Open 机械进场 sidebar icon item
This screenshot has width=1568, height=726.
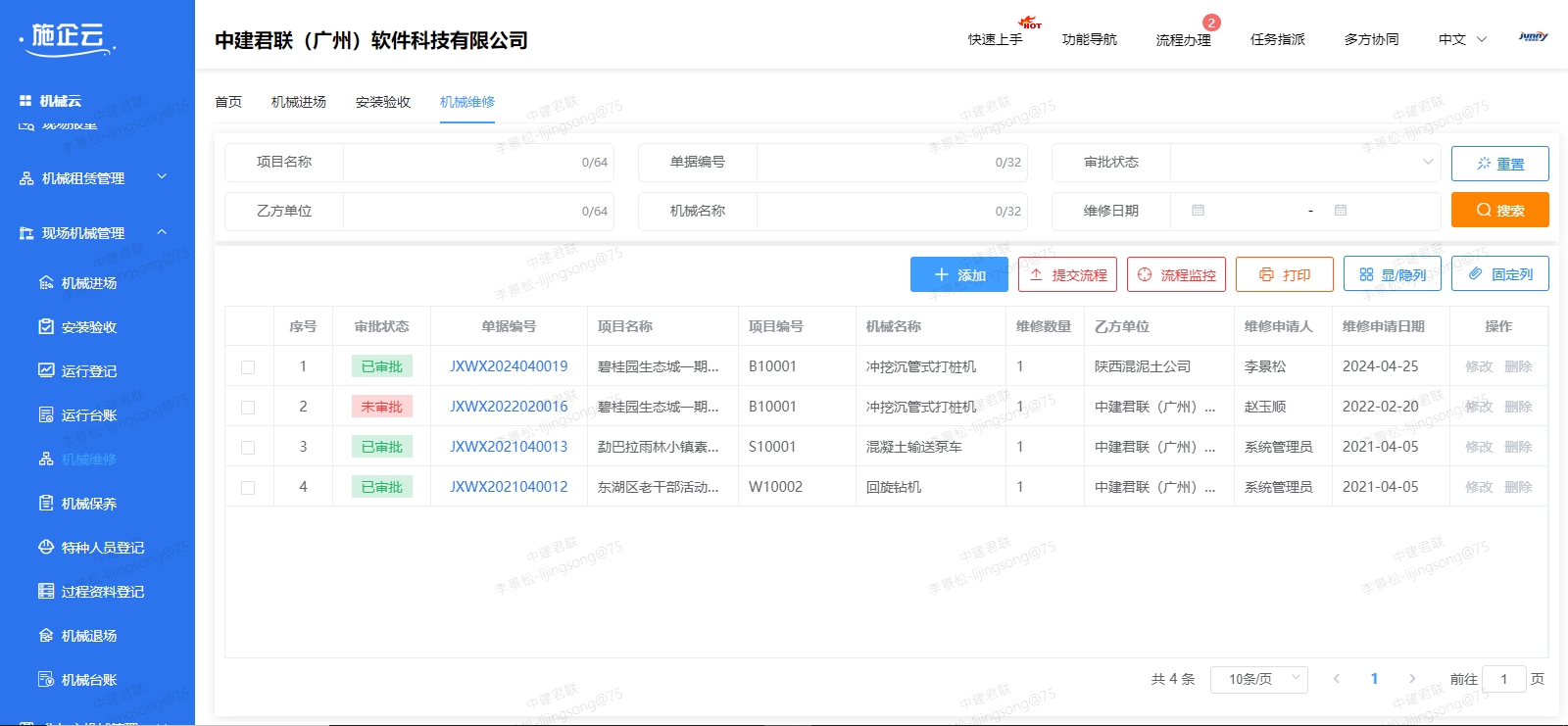46,283
